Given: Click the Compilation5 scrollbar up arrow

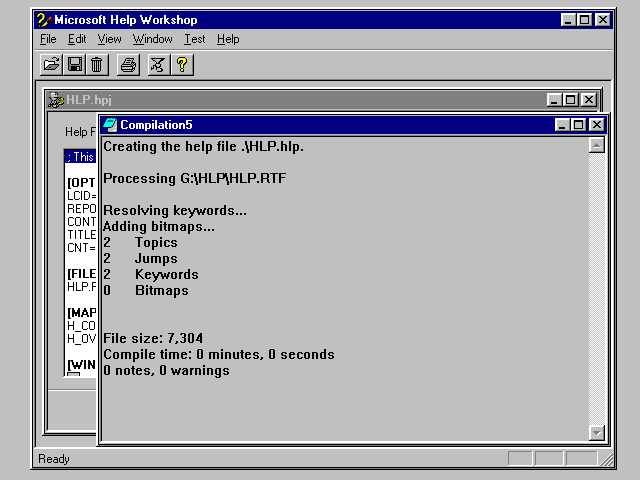Looking at the screenshot, I should (x=597, y=145).
